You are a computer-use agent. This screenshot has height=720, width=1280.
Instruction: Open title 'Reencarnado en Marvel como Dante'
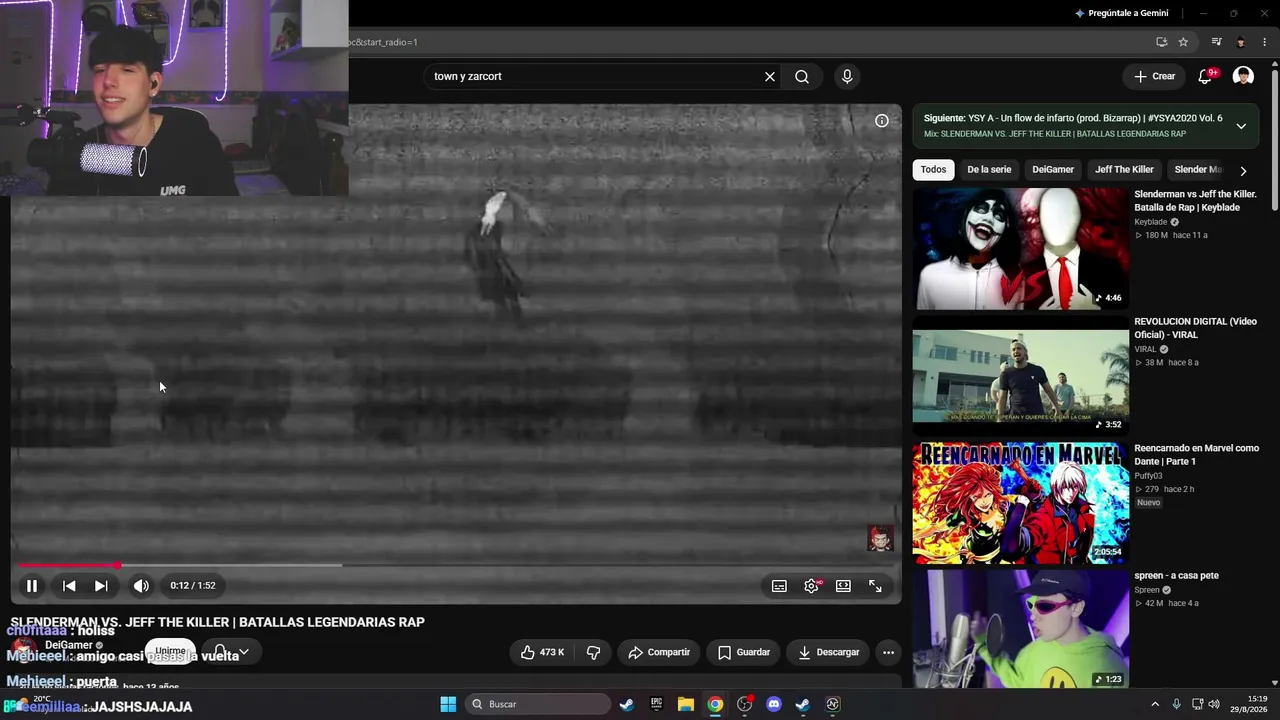(x=1196, y=455)
